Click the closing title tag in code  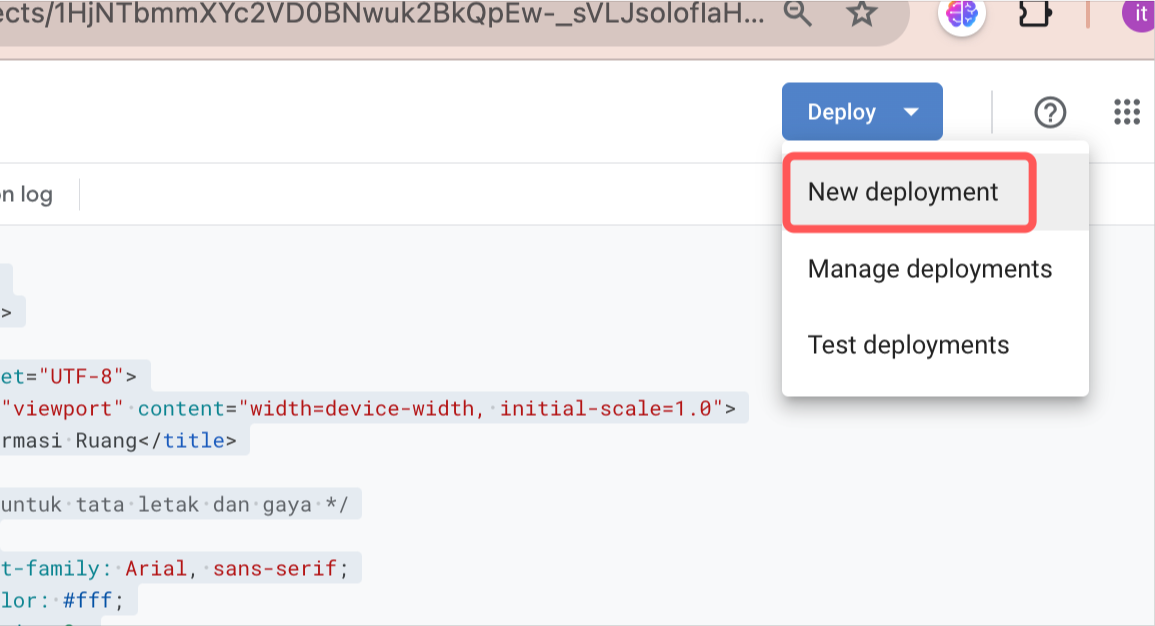tap(187, 441)
